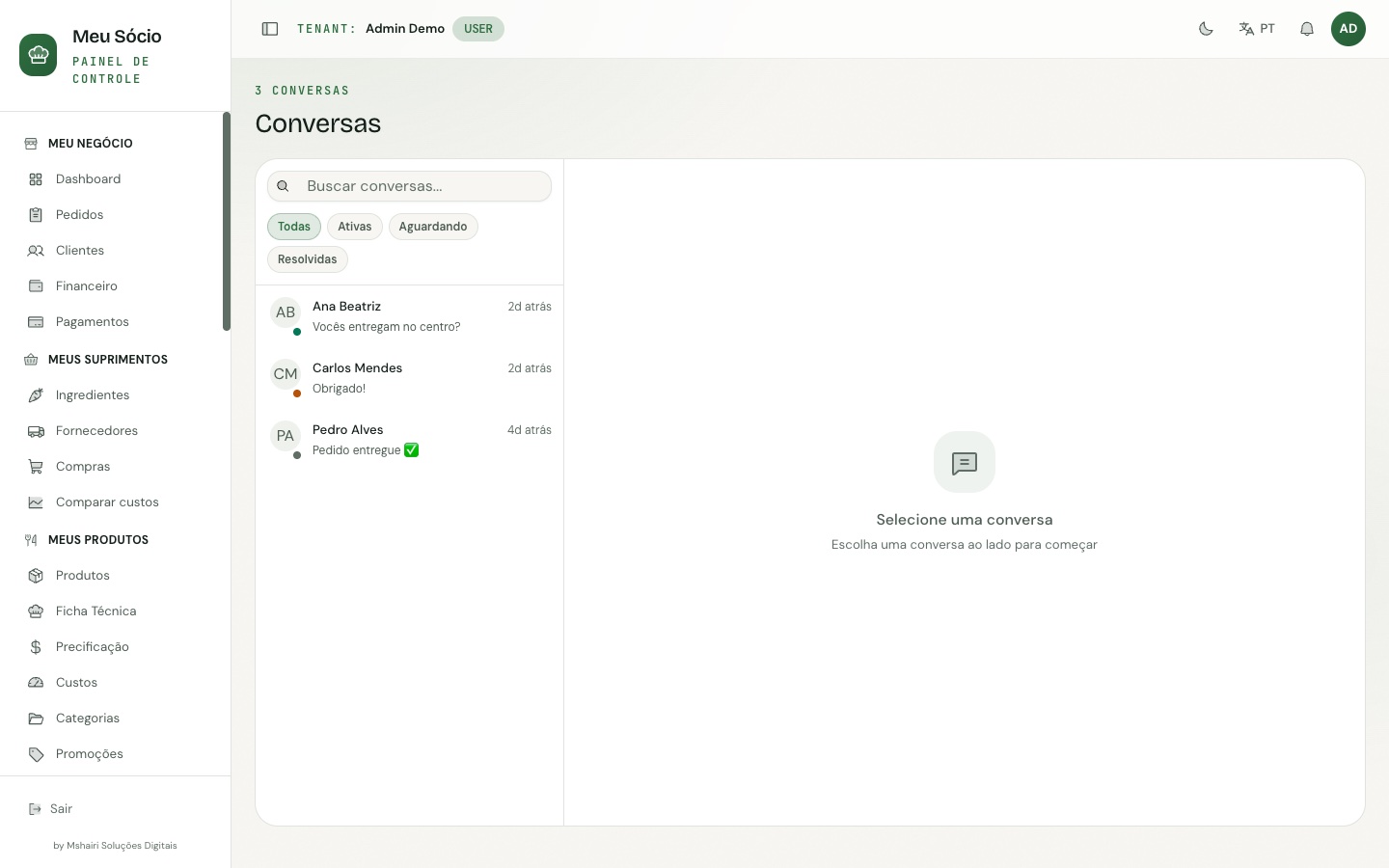Screen dimensions: 1389x868
Task: Toggle dark mode with the moon icon
Action: (1206, 29)
